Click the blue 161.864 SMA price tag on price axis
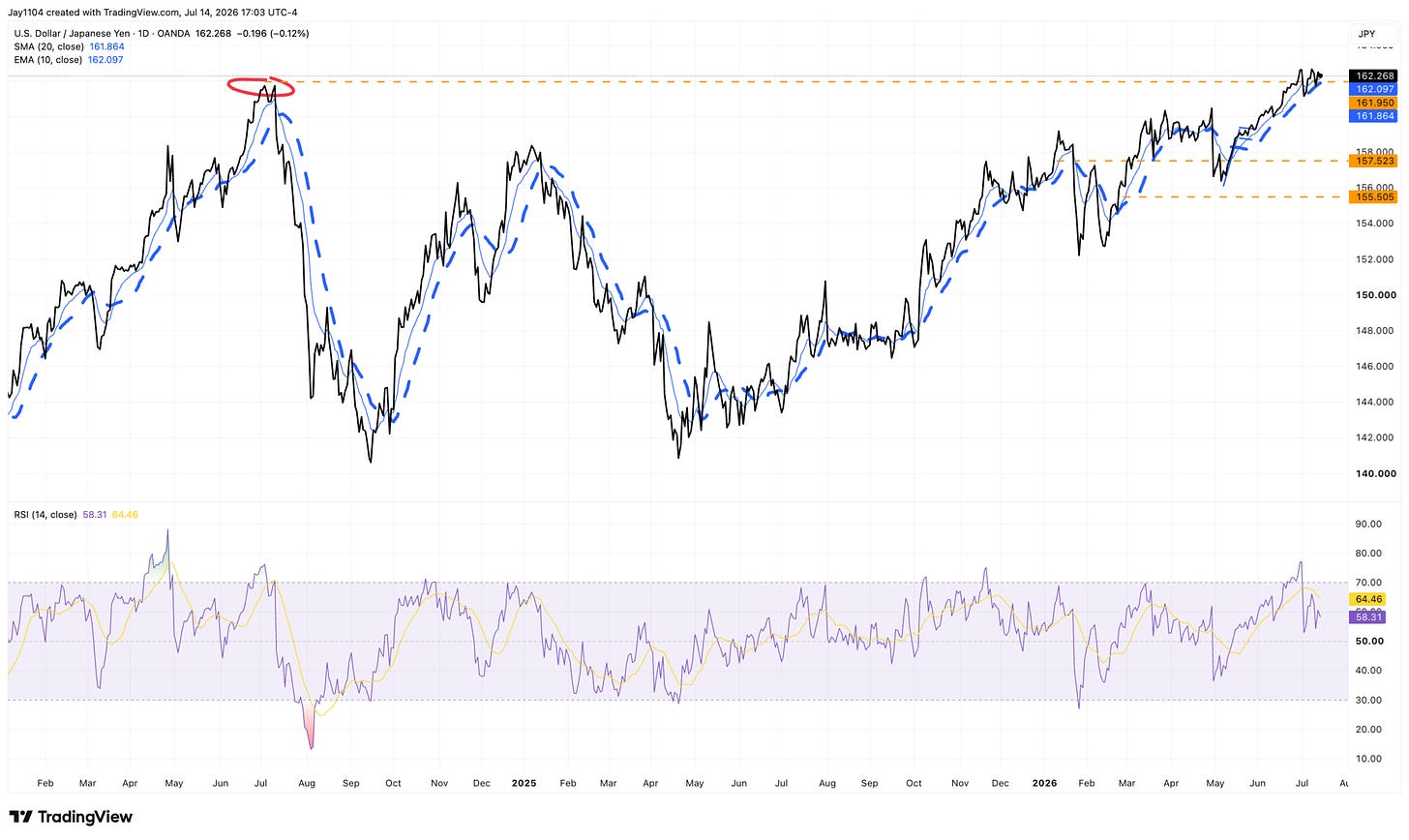 click(1374, 116)
